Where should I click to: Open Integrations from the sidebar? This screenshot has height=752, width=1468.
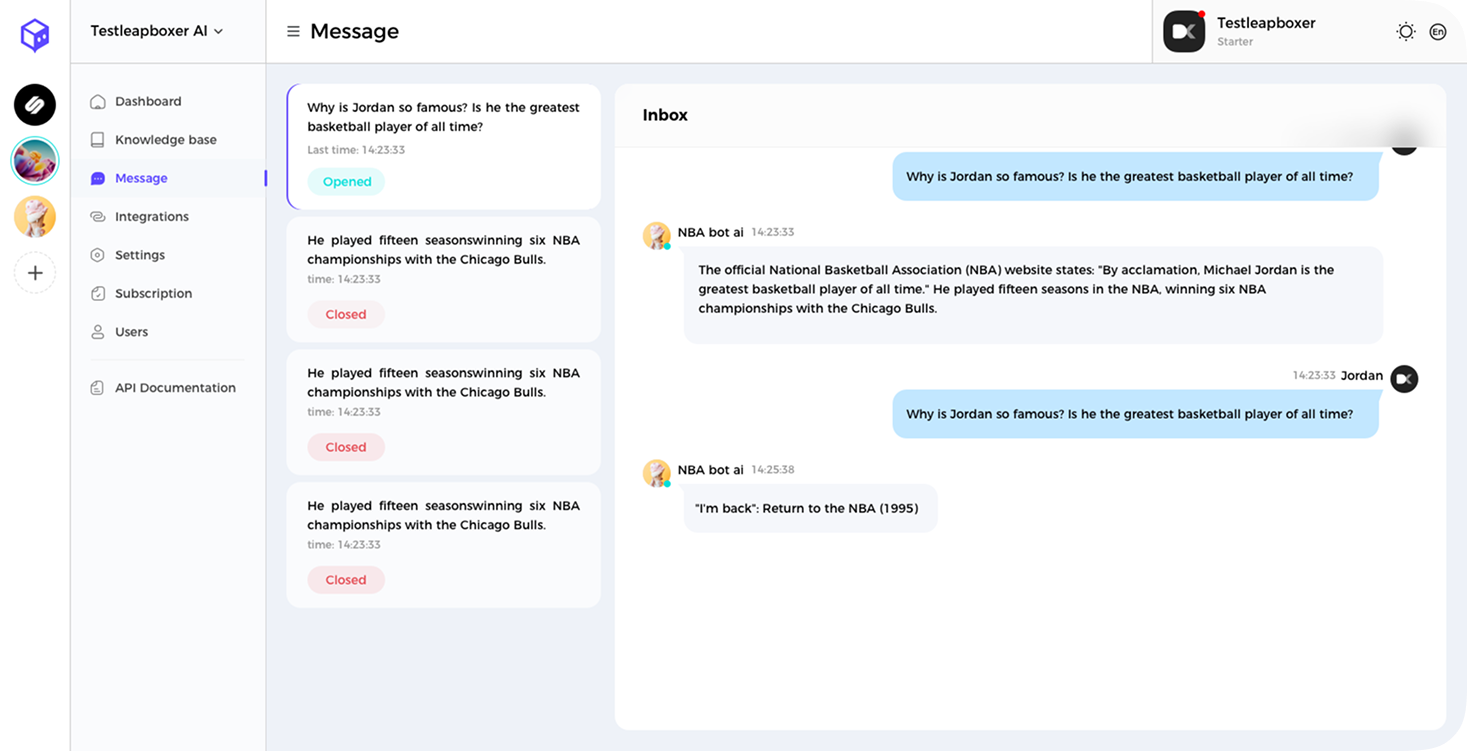154,216
